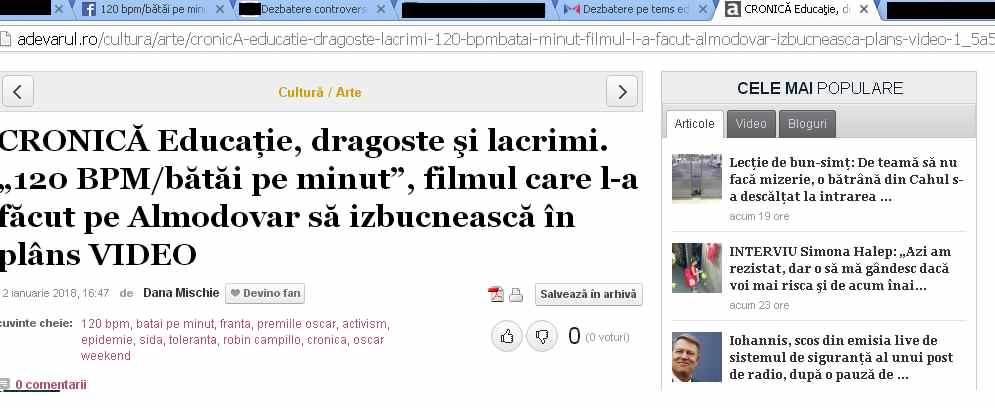Click the thumbs down vote icon
The height and width of the screenshot is (408, 995).
coord(542,337)
